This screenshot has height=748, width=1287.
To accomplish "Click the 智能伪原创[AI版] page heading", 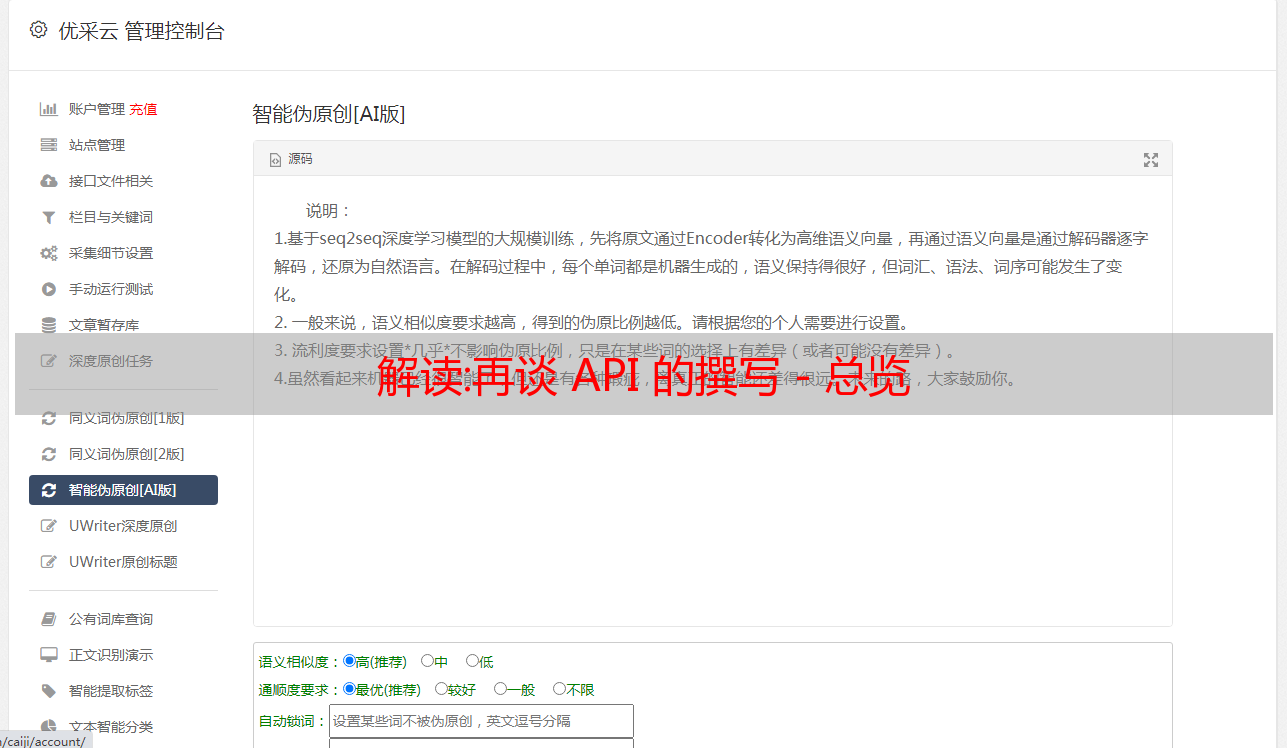I will 329,114.
